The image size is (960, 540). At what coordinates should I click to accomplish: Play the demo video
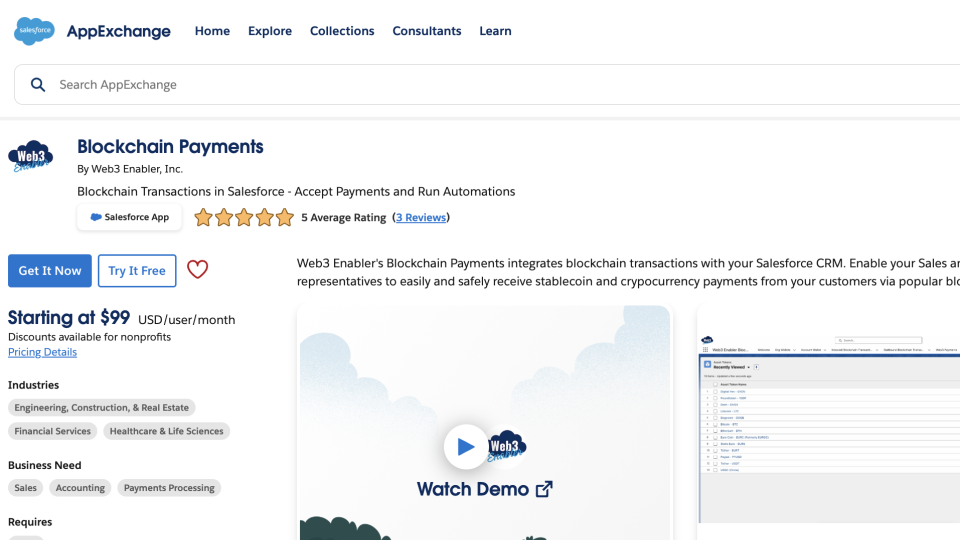pos(466,447)
